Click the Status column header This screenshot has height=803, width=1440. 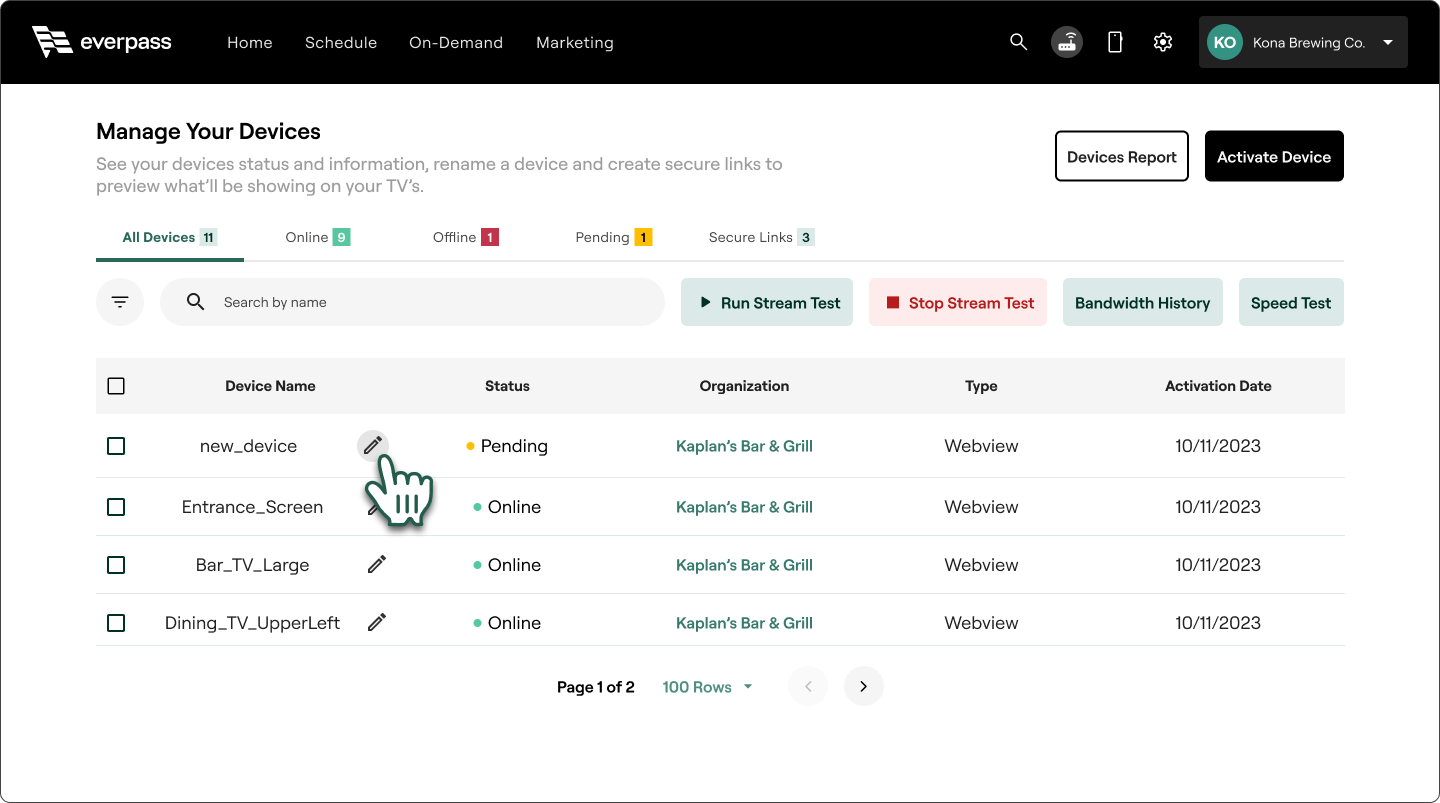click(507, 386)
